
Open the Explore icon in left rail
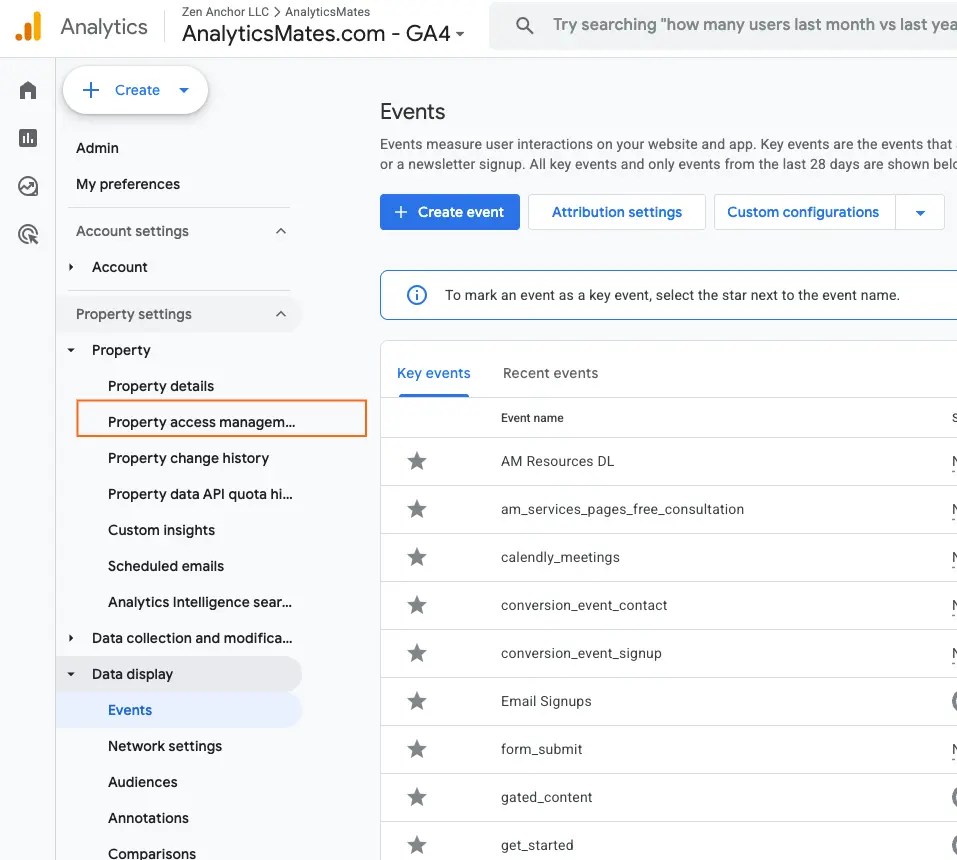point(28,186)
